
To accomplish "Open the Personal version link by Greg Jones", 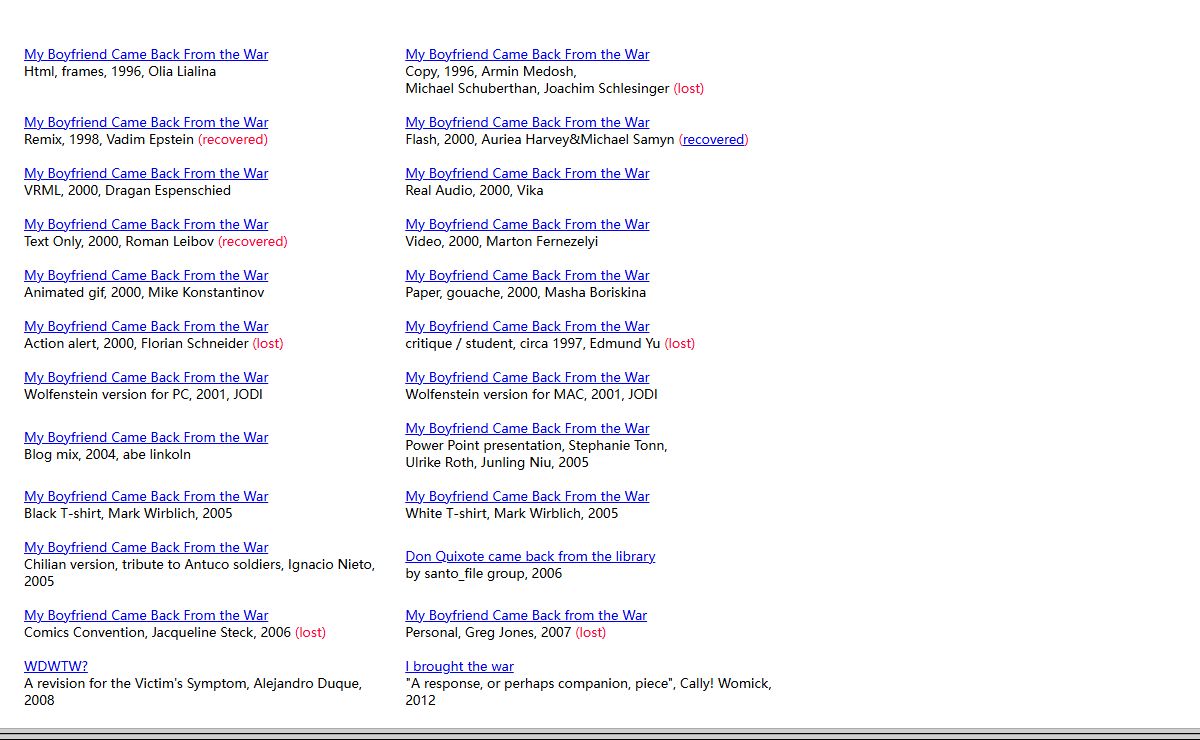I will tap(526, 615).
